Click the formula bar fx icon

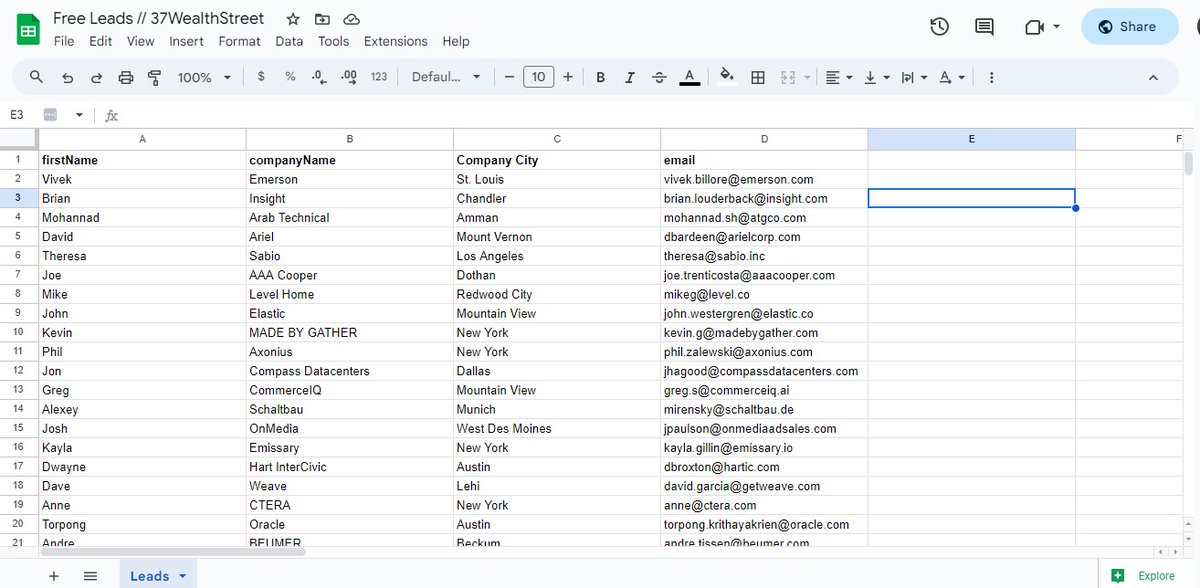[112, 115]
